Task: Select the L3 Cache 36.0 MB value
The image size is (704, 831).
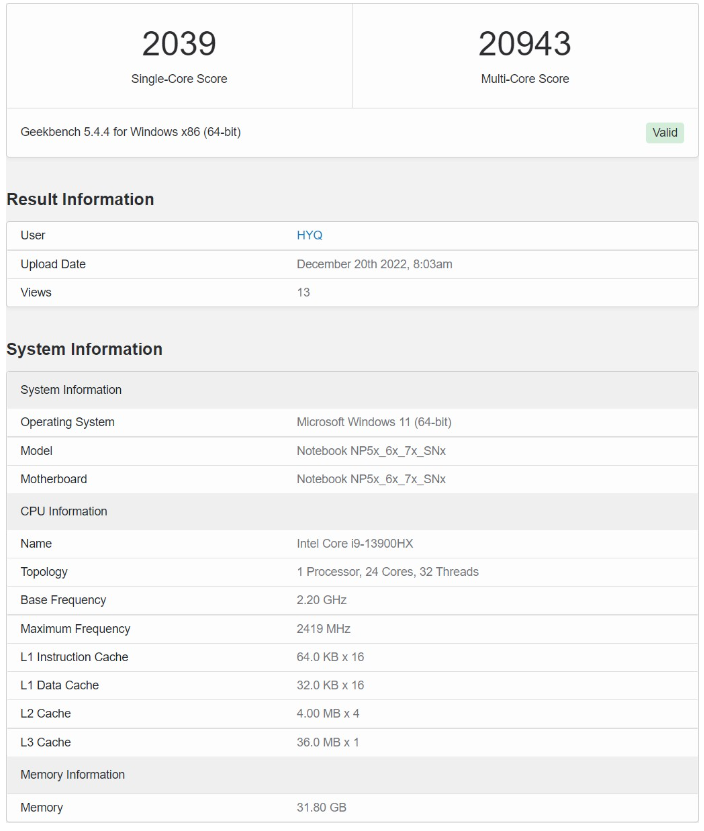Action: coord(328,742)
